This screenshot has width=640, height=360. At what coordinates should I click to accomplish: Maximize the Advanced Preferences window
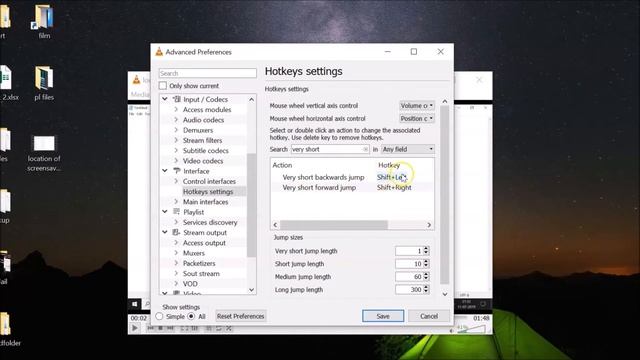tap(414, 51)
